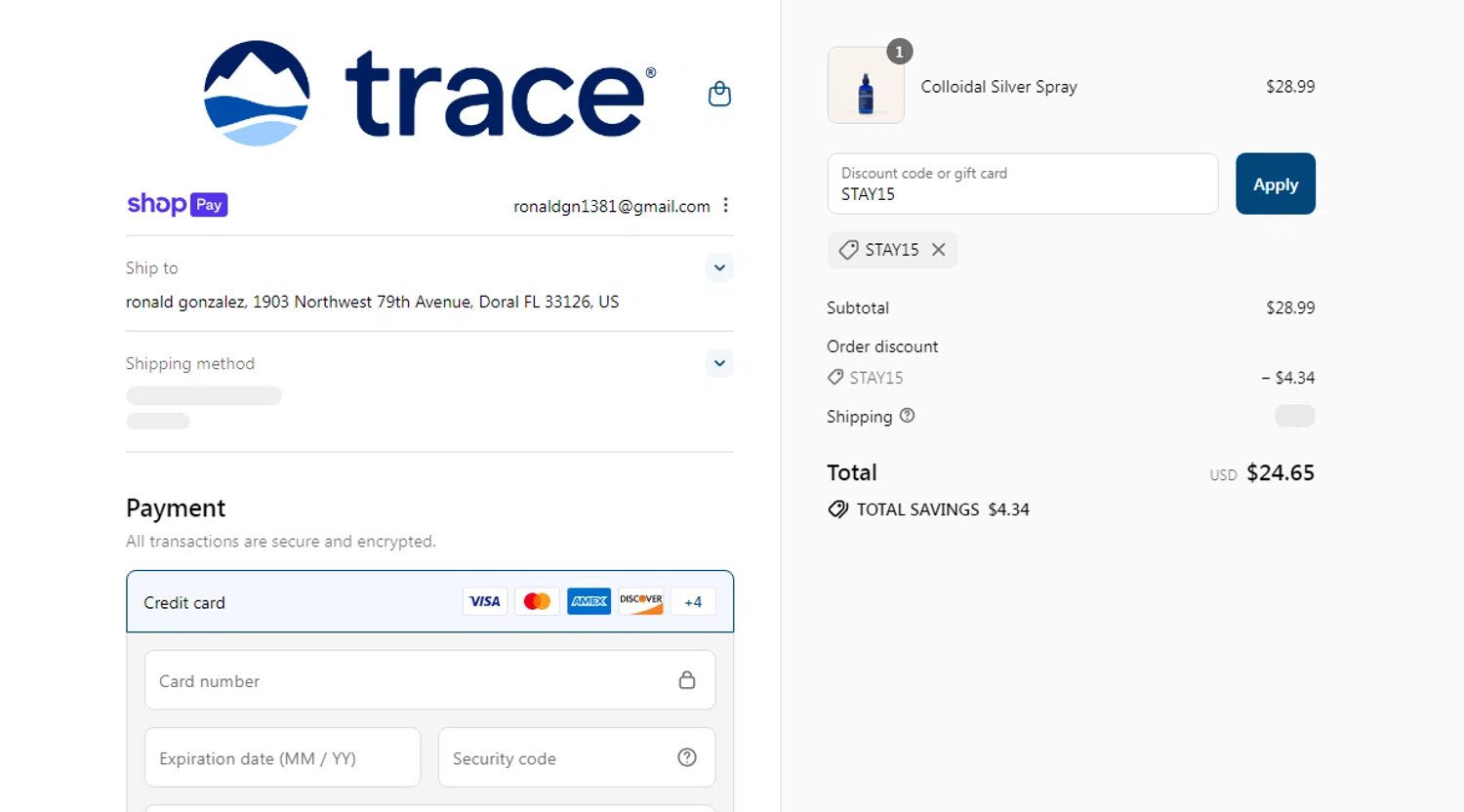The width and height of the screenshot is (1464, 812).
Task: Open the shopping bag cart icon
Action: coord(719,94)
